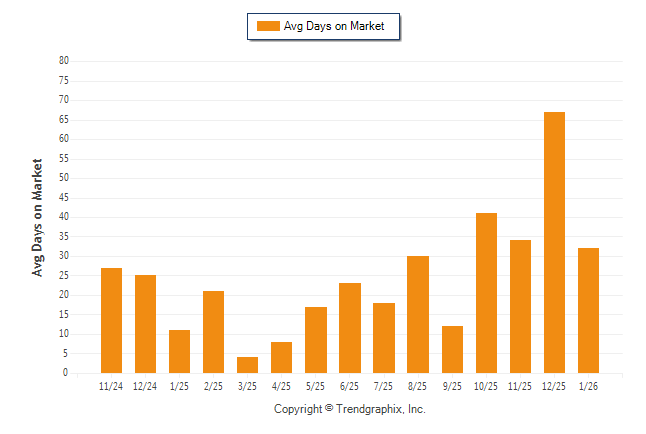Select the bar for 12/24
This screenshot has width=646, height=434.
coord(145,324)
